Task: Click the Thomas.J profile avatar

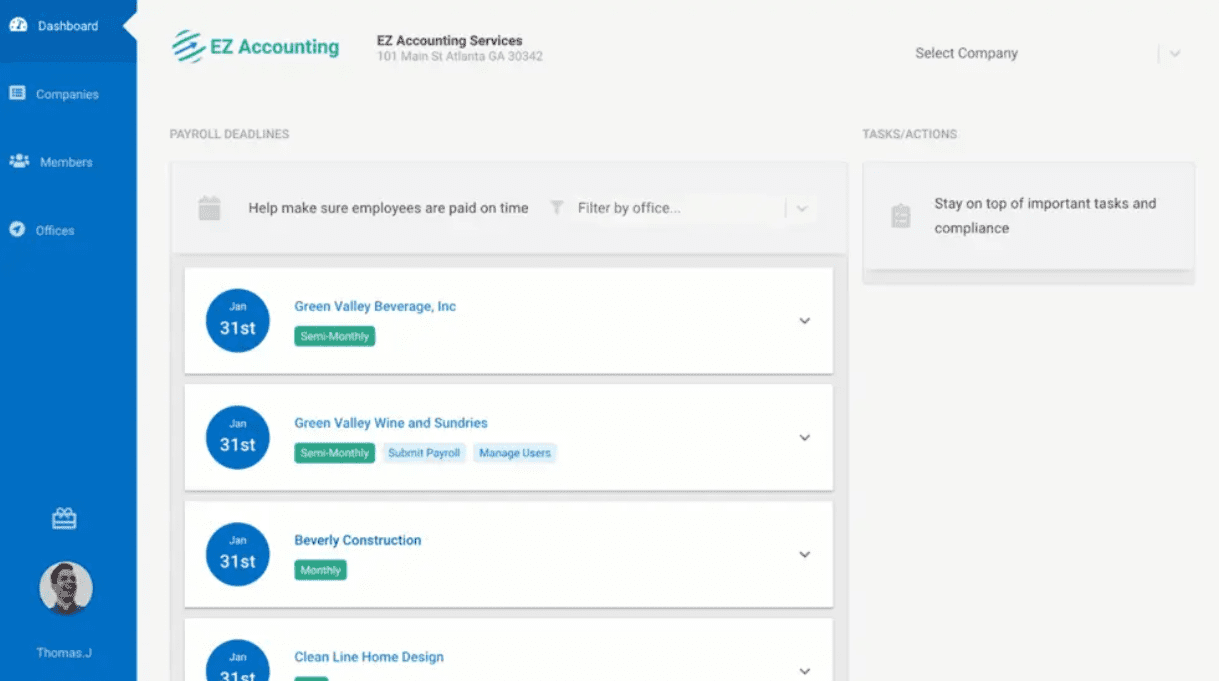Action: (x=66, y=588)
